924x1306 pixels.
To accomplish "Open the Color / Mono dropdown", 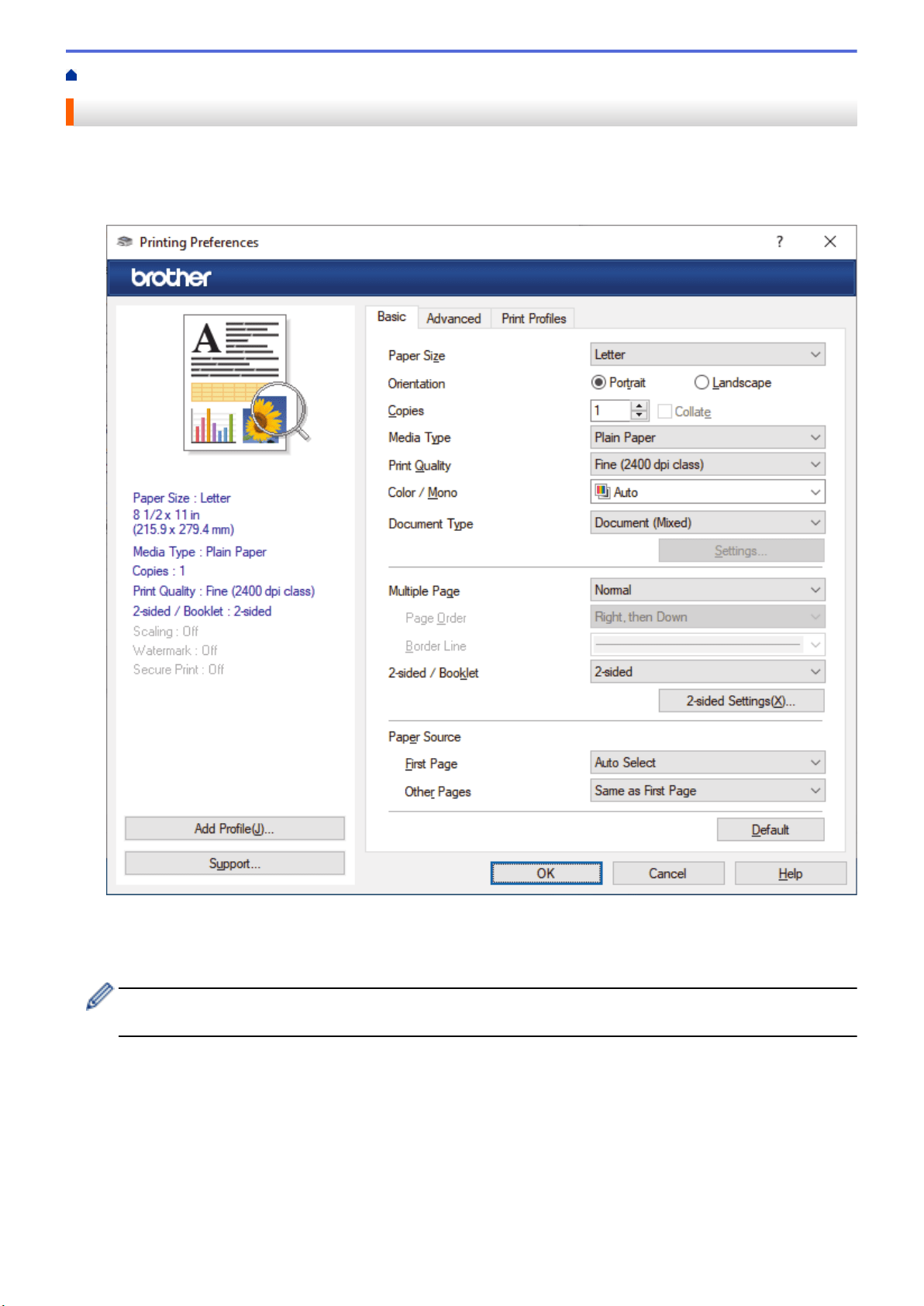I will (708, 491).
